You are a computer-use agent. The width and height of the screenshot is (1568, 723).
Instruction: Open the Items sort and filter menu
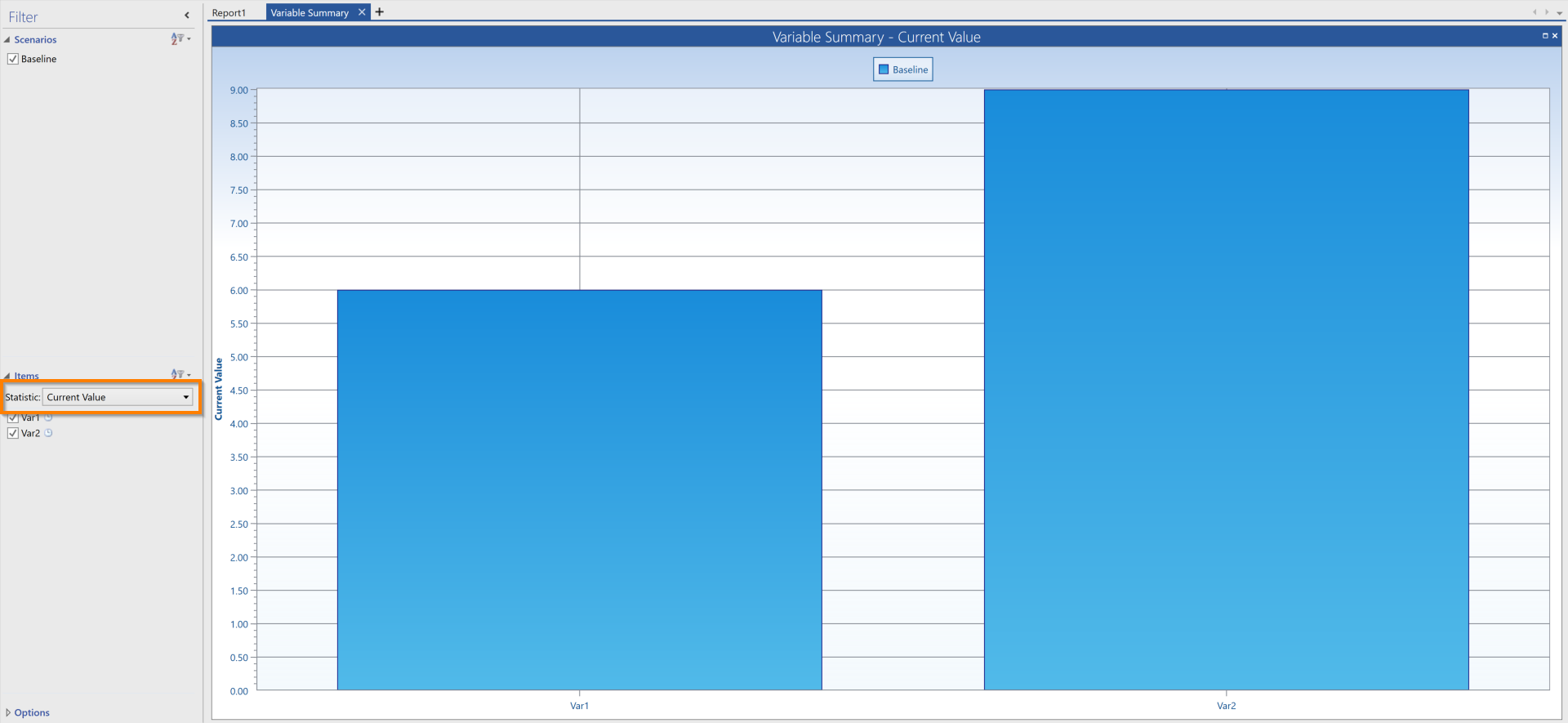180,374
